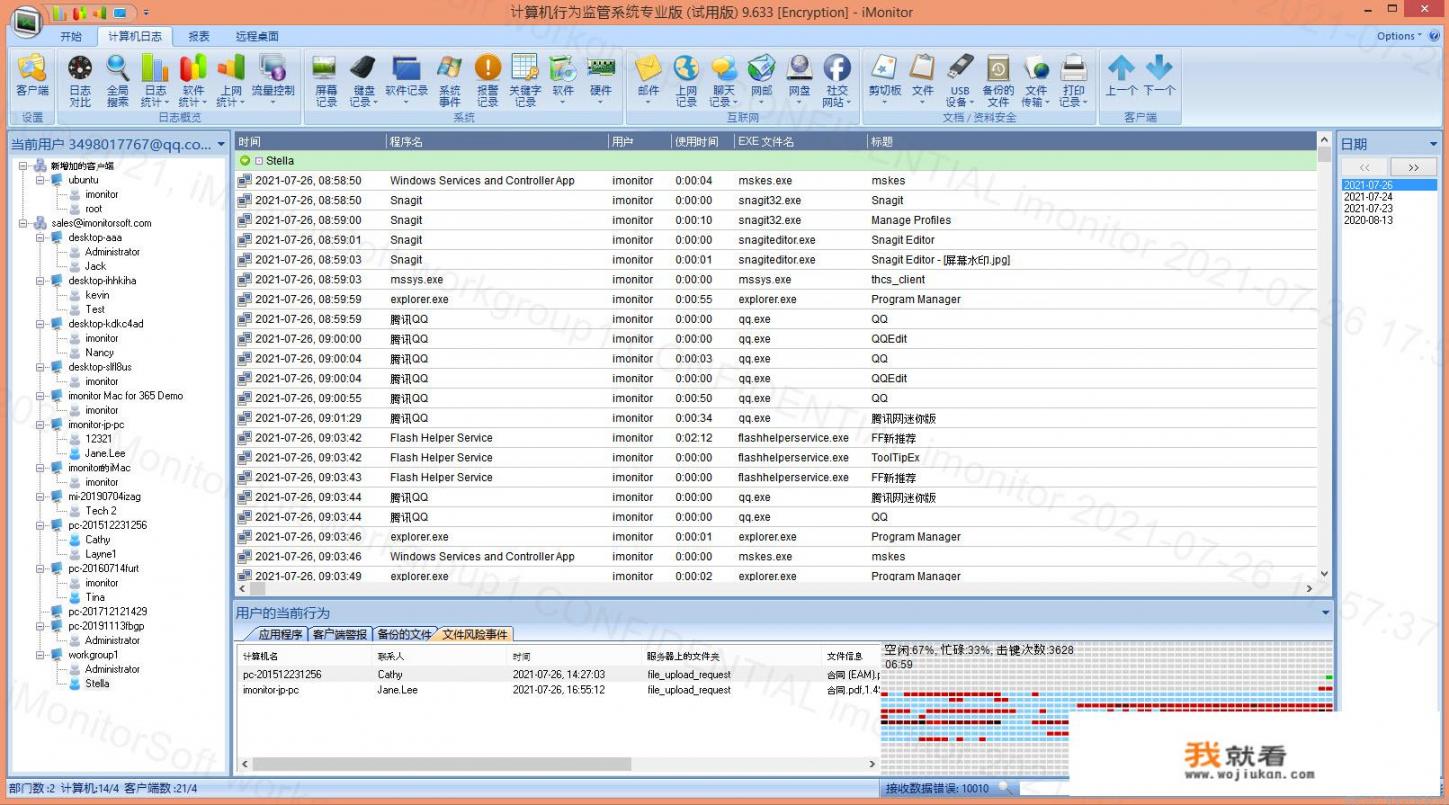Switch to the 开始 ribbon tab

coord(71,36)
